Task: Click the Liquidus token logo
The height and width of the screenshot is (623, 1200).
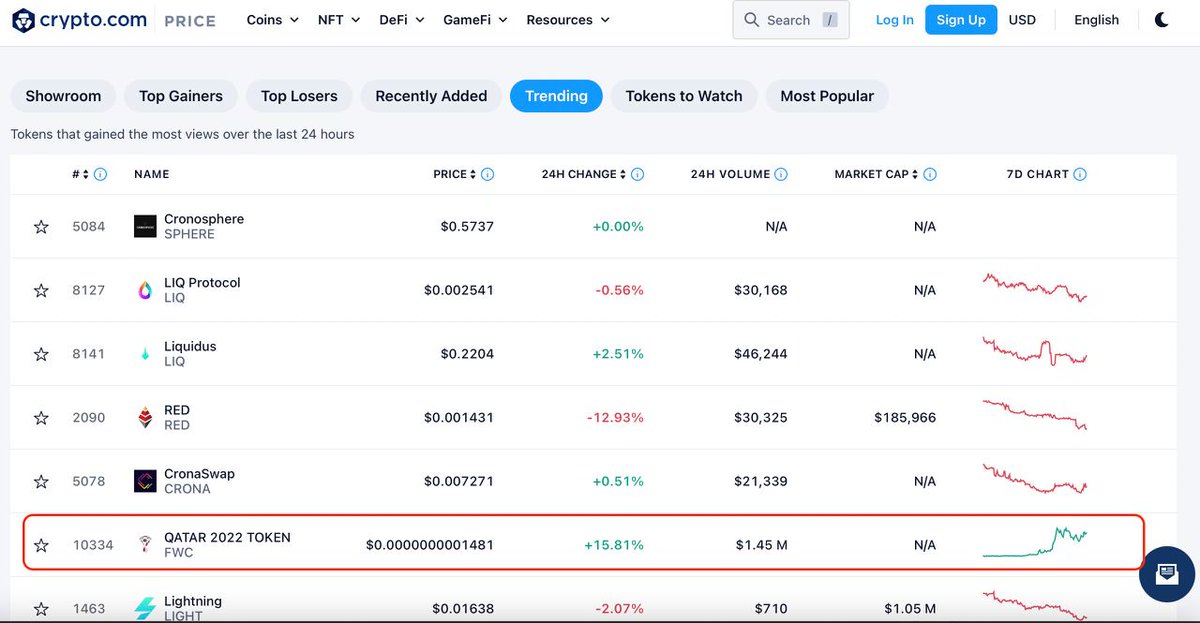Action: (x=145, y=354)
